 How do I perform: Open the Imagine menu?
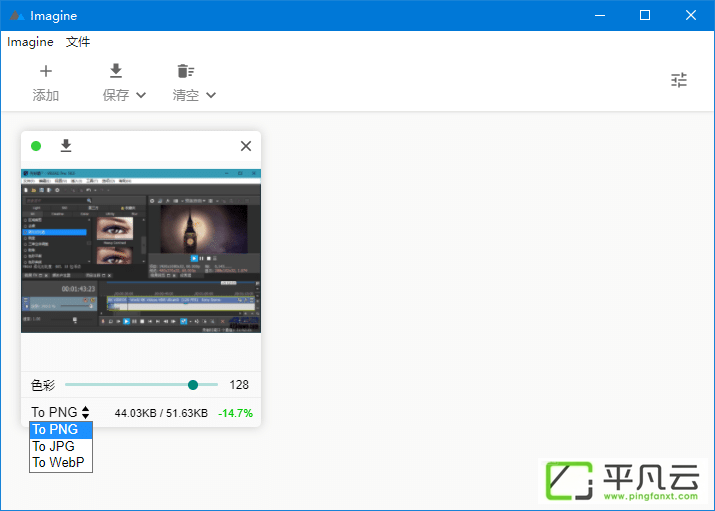(30, 42)
